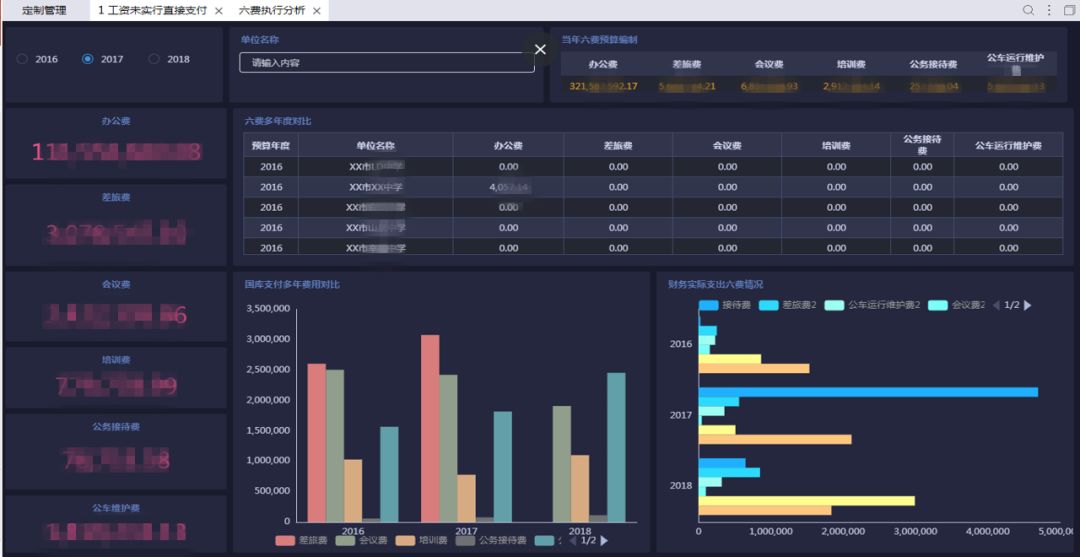Toggle the 接待费 legend item in horizontal chart
Screen dimensions: 1080x557
coord(726,305)
